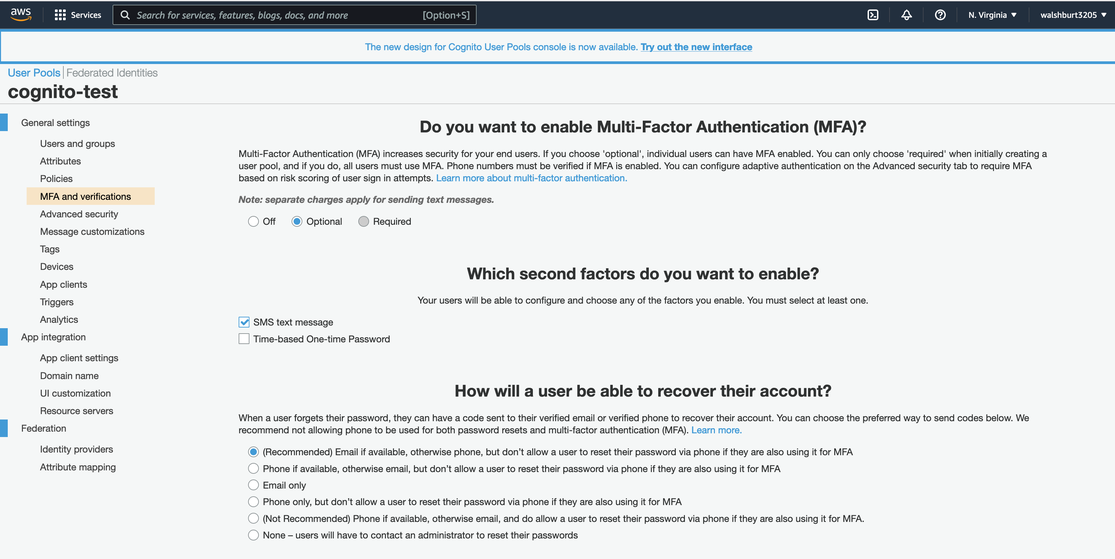Open Identity providers page

pyautogui.click(x=76, y=449)
